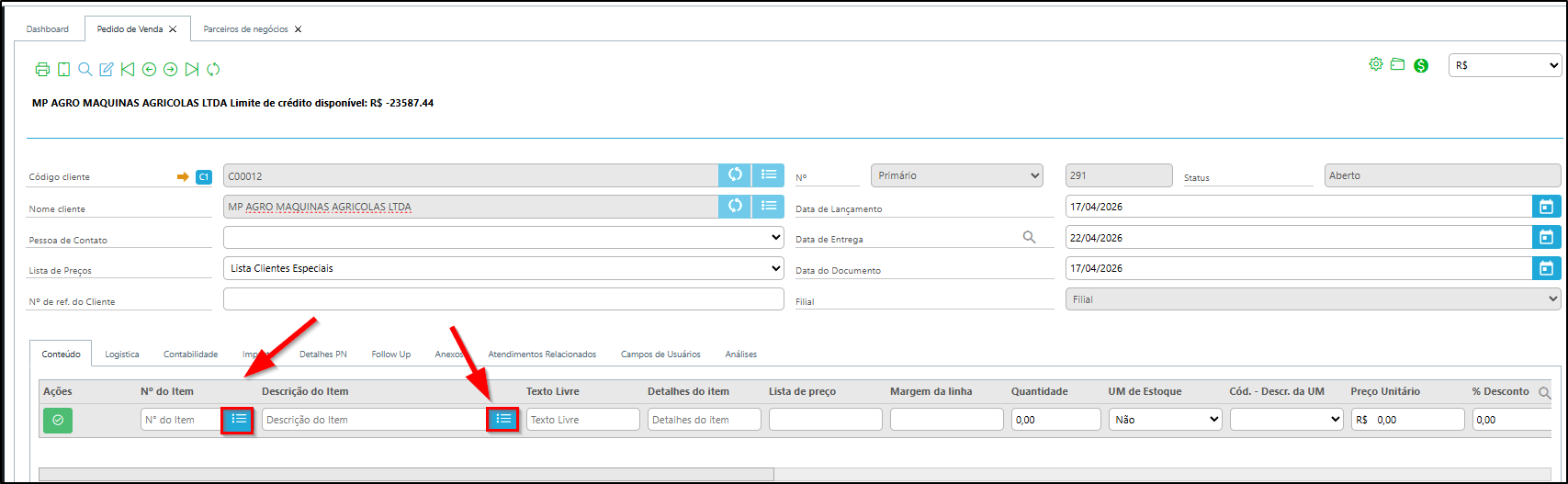Go to the next record arrow
Image resolution: width=1568 pixels, height=484 pixels.
(x=170, y=70)
